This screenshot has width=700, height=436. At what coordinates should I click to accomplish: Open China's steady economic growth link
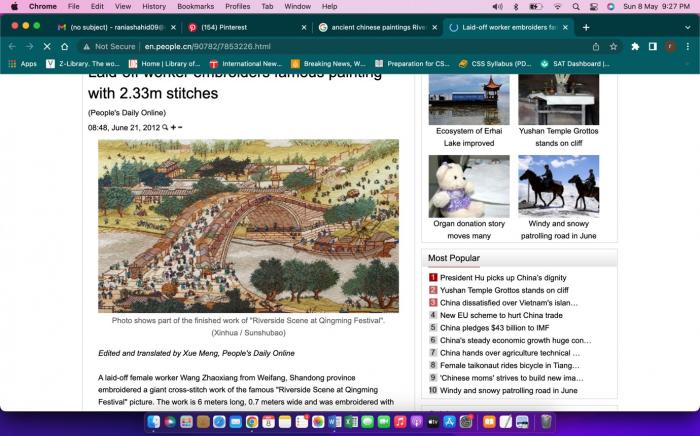[516, 340]
